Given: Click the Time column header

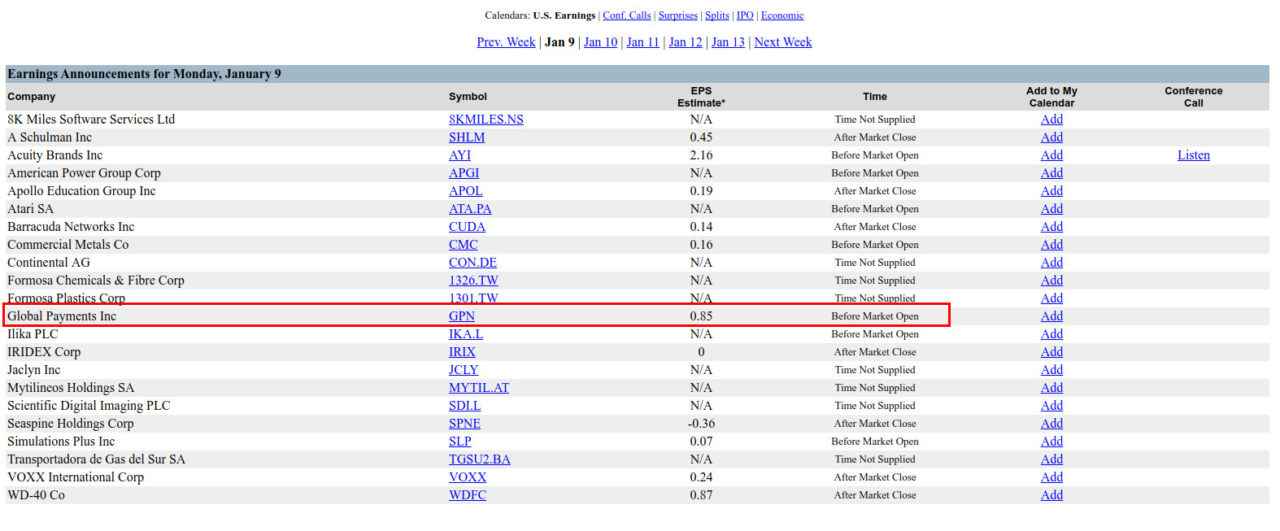Looking at the screenshot, I should [875, 97].
